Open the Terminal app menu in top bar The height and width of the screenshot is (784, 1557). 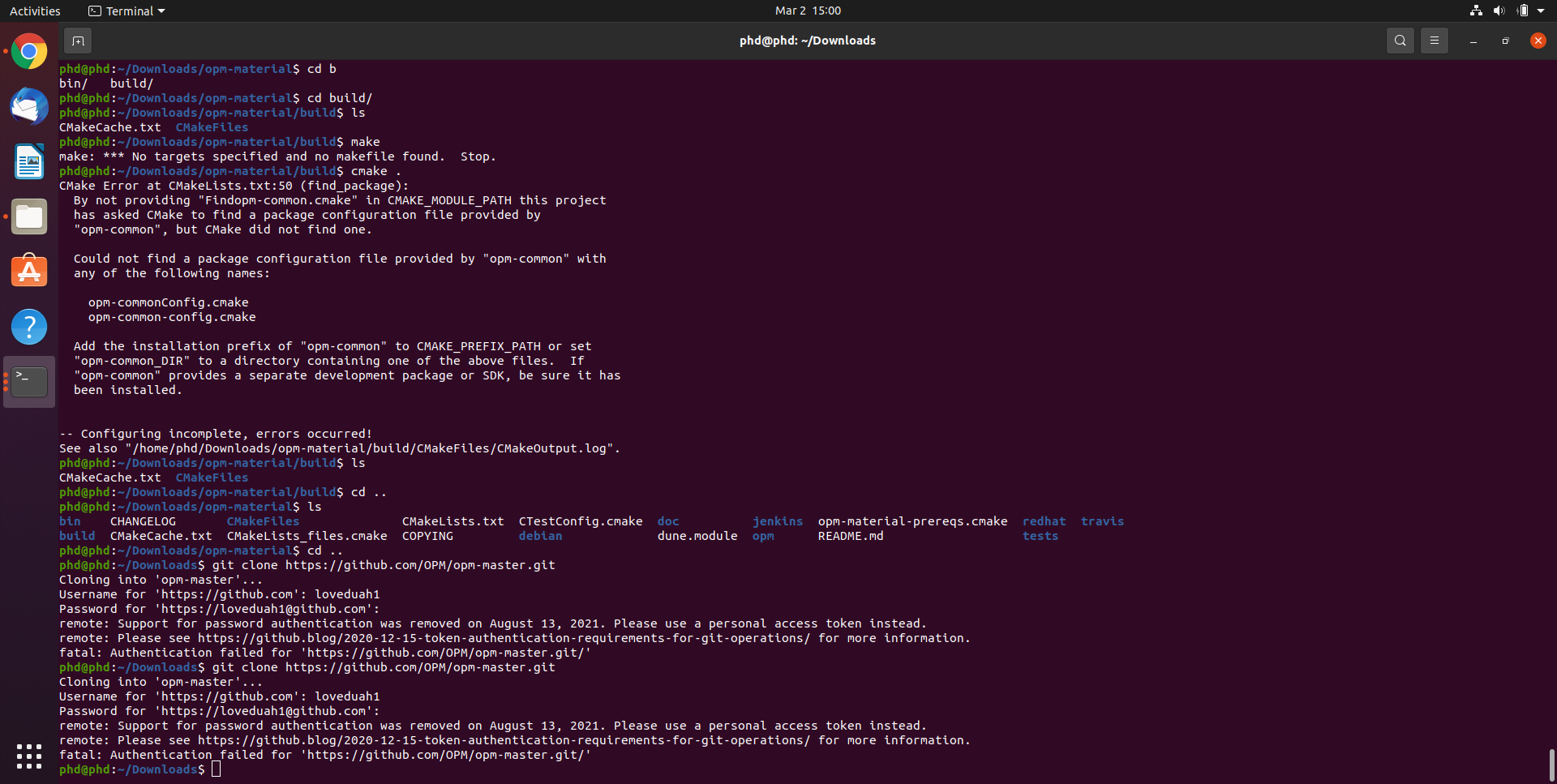point(126,11)
